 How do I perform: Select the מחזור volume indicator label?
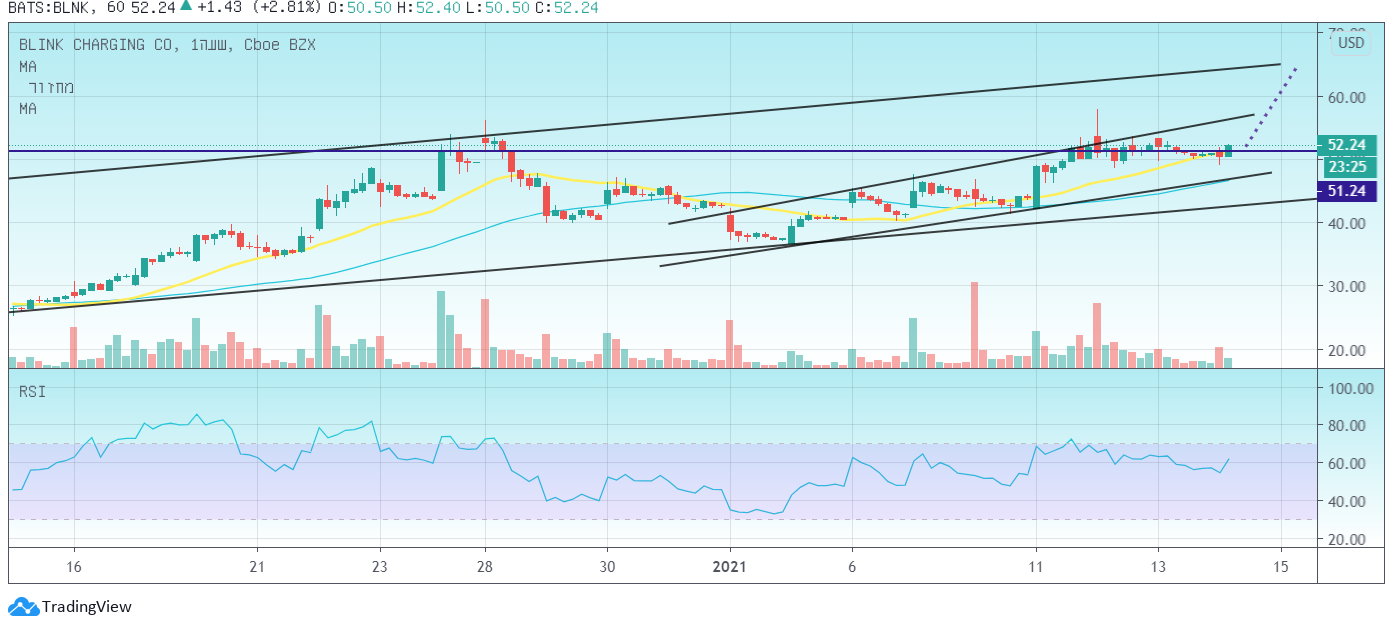pyautogui.click(x=50, y=87)
